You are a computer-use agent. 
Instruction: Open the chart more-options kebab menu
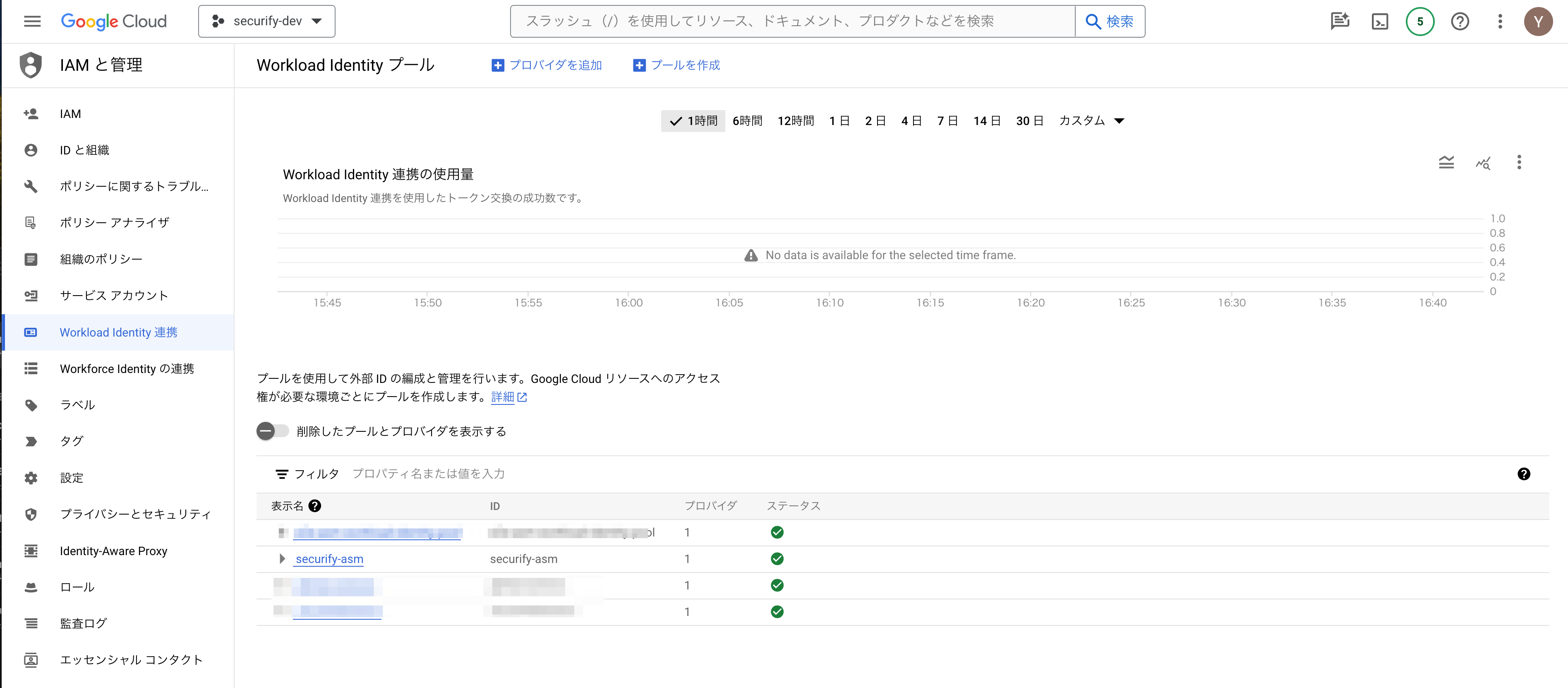coord(1519,163)
